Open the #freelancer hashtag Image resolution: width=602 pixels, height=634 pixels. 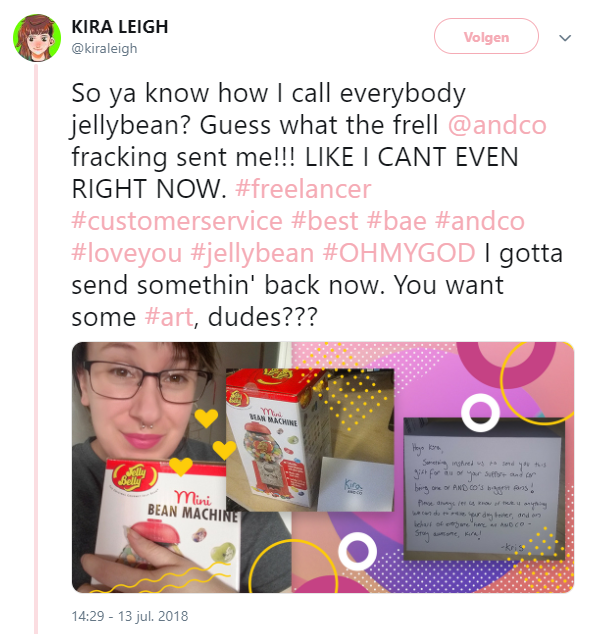[x=303, y=189]
